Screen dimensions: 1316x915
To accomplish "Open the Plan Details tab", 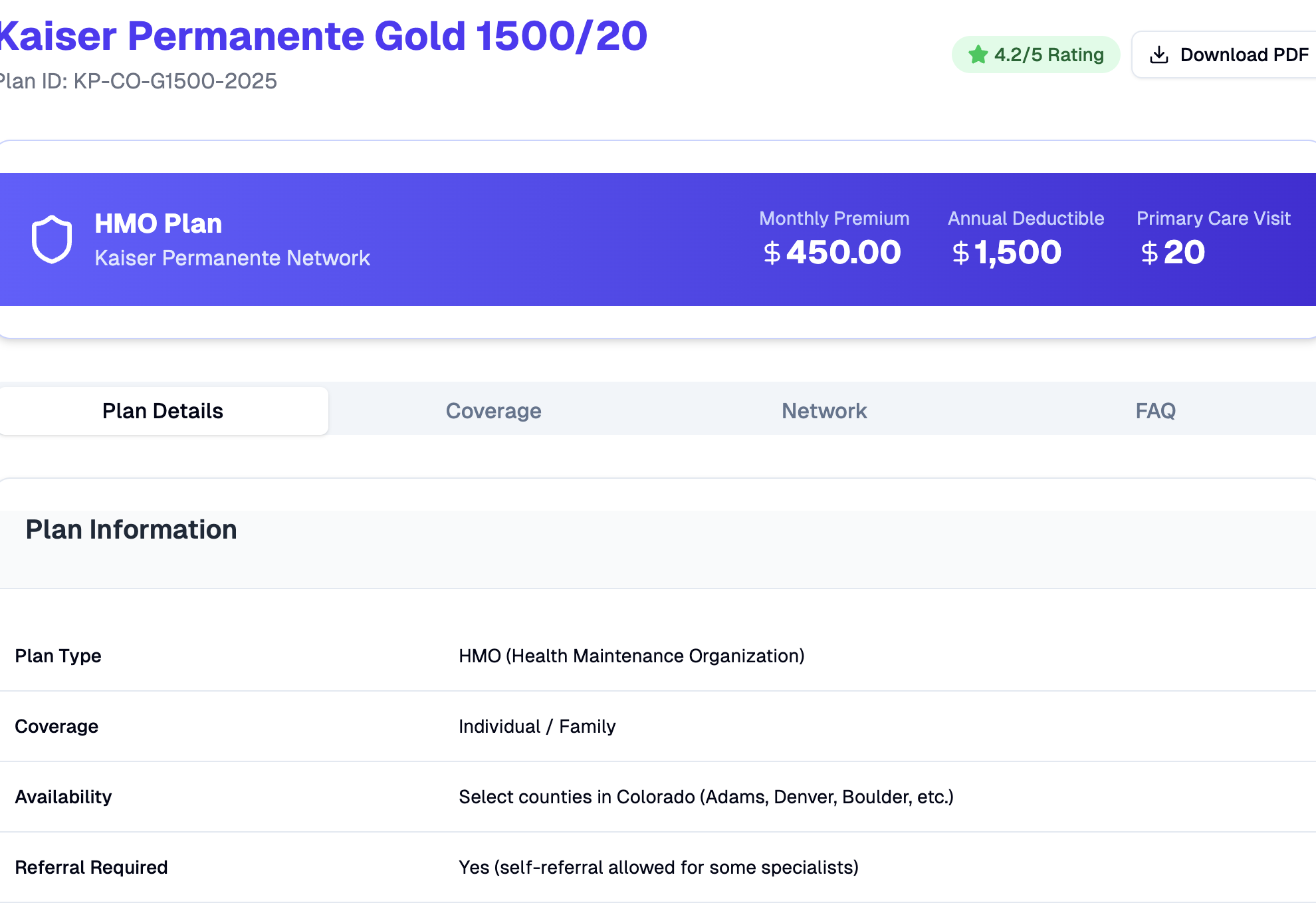I will point(163,411).
